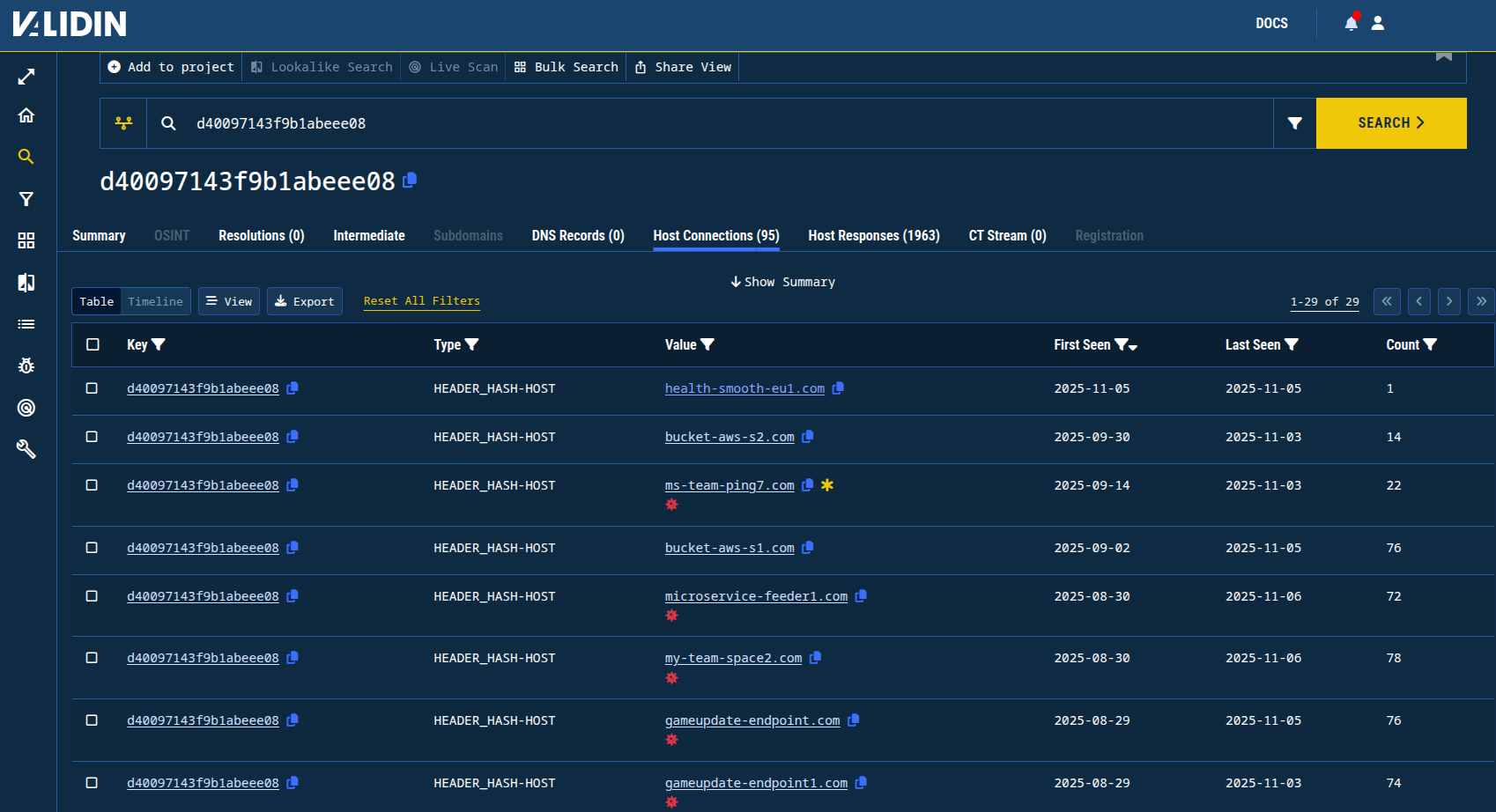Screen dimensions: 1496x812
Task: Tick the checkbox on the health-smooth-eu1.com row
Action: tap(93, 388)
